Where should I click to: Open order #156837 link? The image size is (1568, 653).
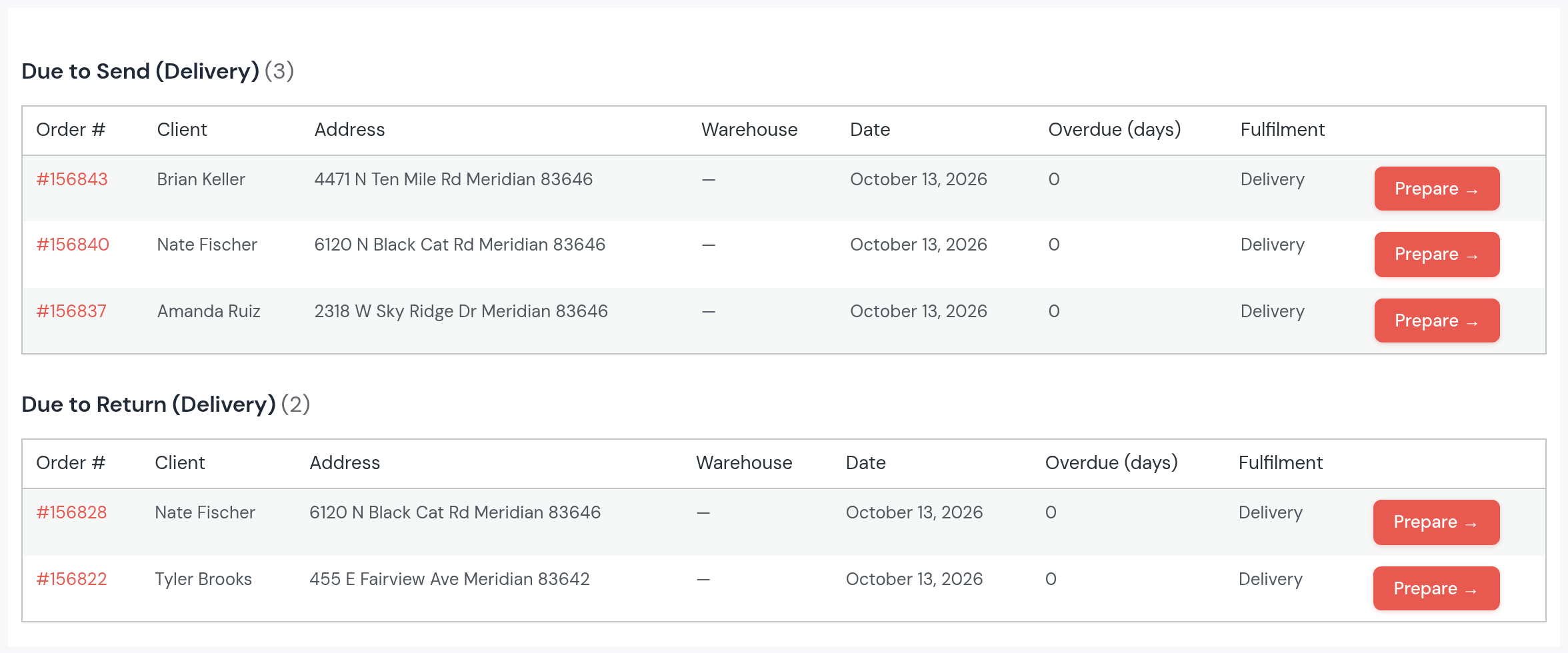[71, 311]
